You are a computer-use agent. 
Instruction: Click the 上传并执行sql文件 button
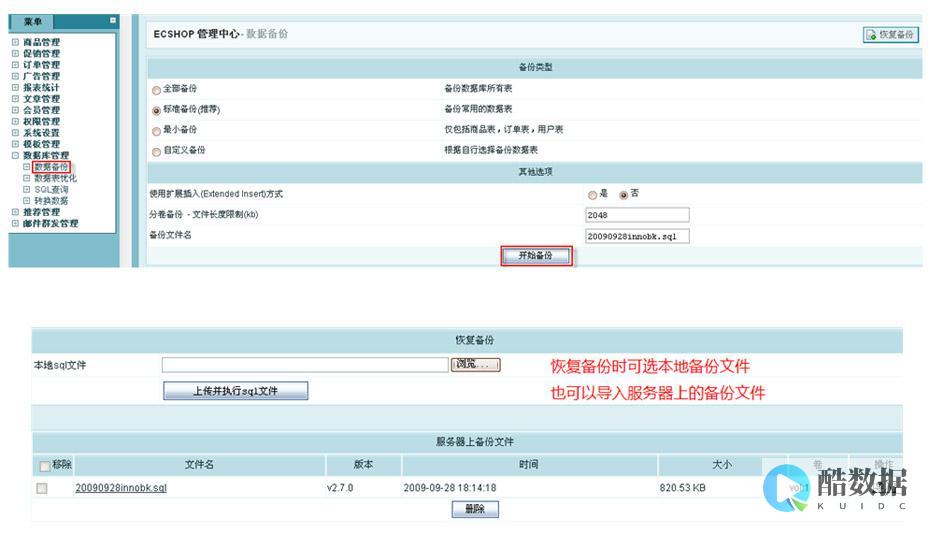(x=235, y=390)
